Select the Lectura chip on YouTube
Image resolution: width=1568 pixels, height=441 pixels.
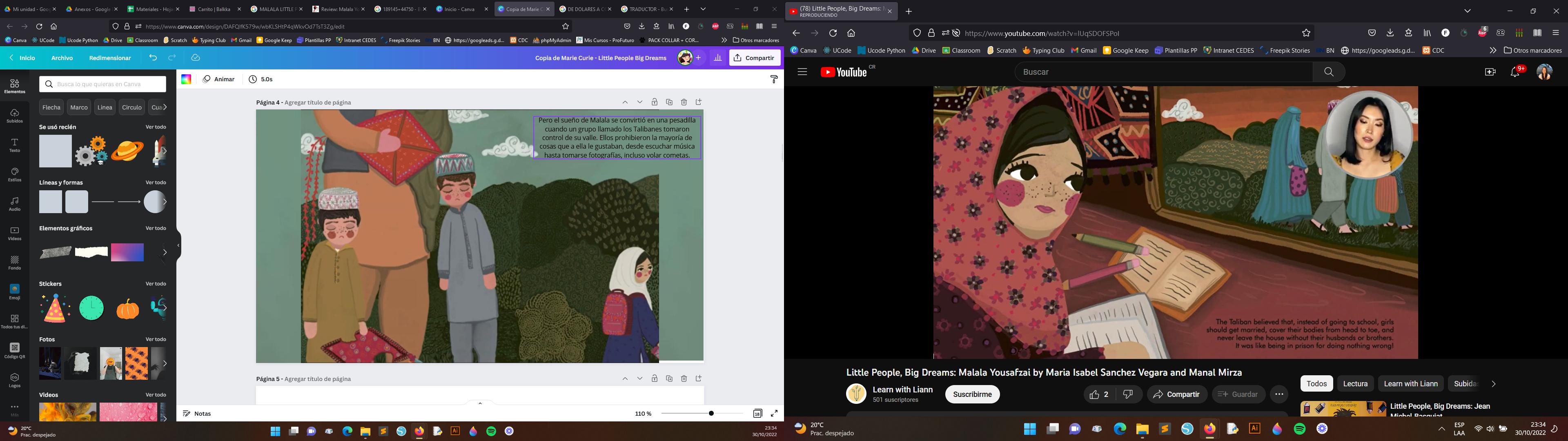pos(1355,384)
